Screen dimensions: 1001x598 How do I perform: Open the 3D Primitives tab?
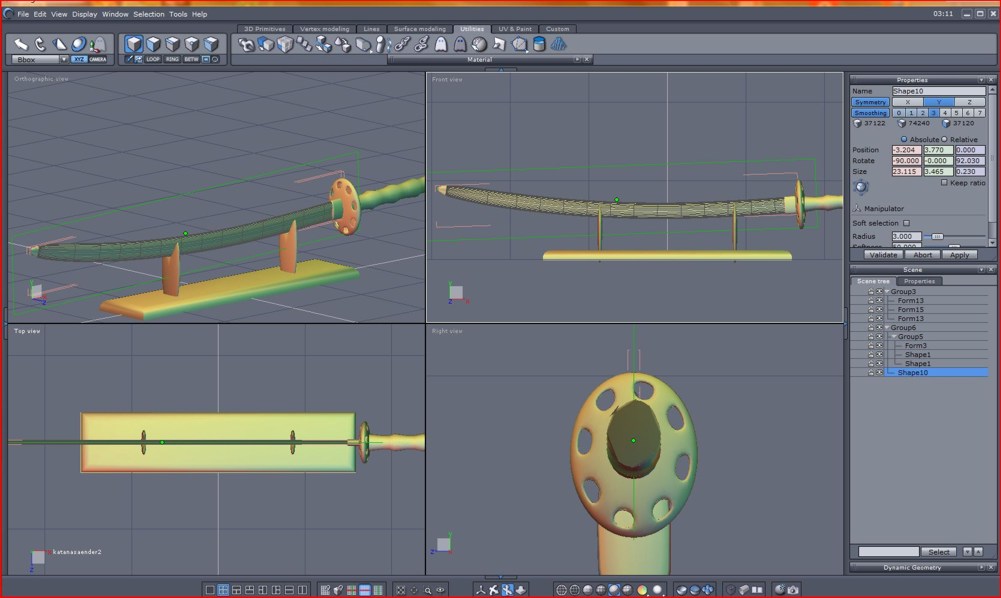pos(265,29)
